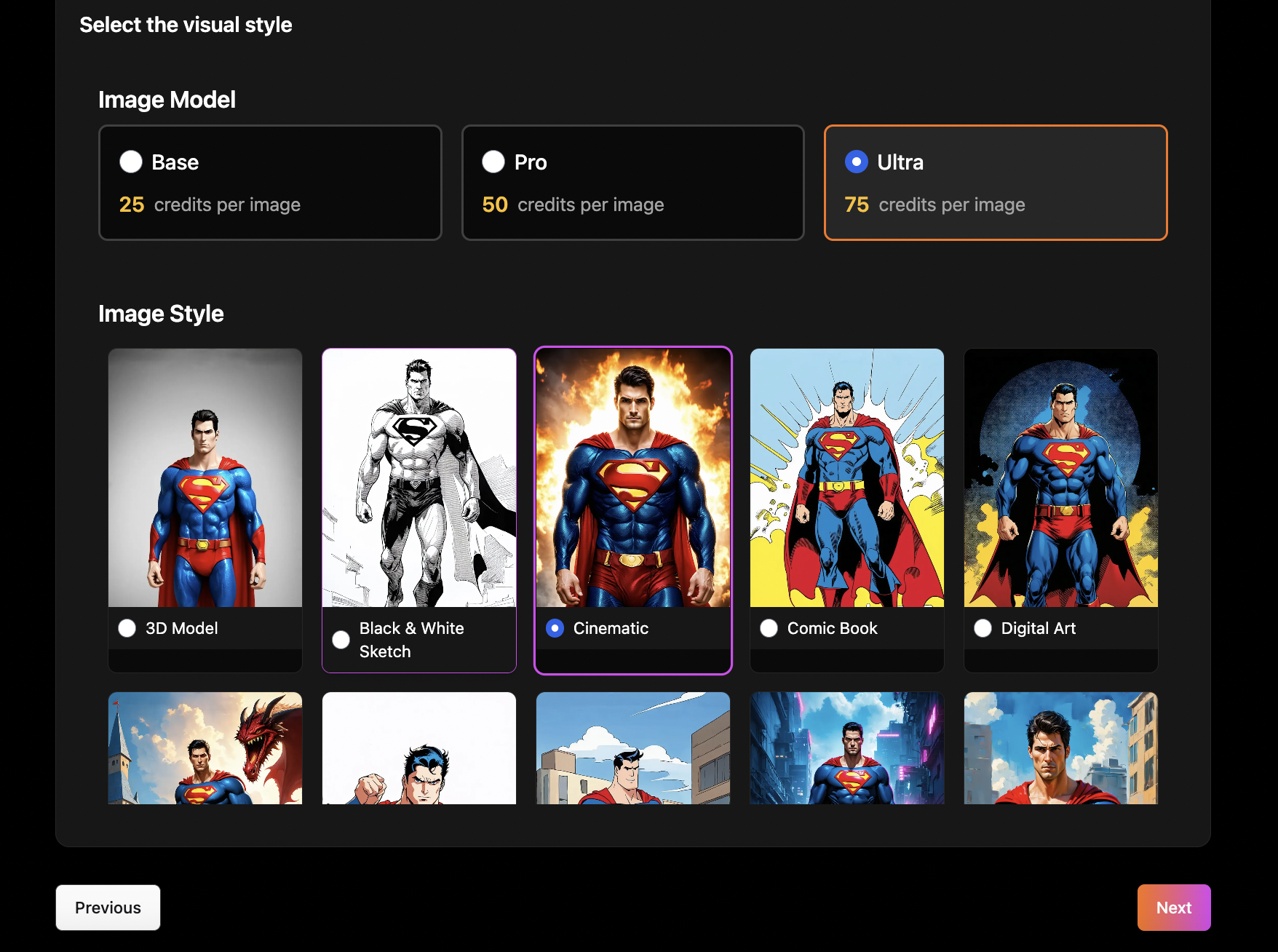Image resolution: width=1278 pixels, height=952 pixels.
Task: Click the white-background manga-style fist thumbnail
Action: [x=419, y=748]
